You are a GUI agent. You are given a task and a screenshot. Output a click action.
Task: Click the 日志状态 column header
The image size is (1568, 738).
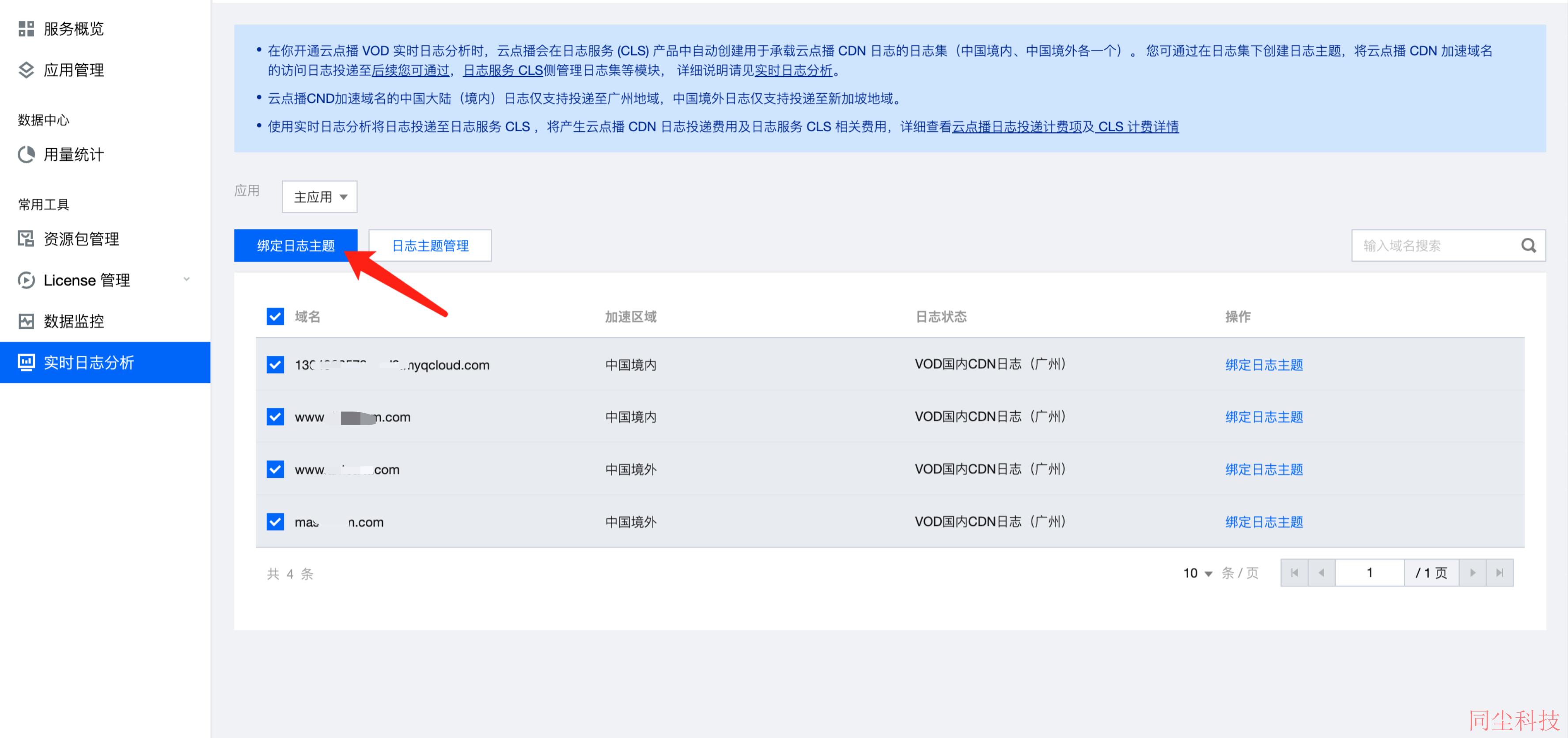coord(941,317)
